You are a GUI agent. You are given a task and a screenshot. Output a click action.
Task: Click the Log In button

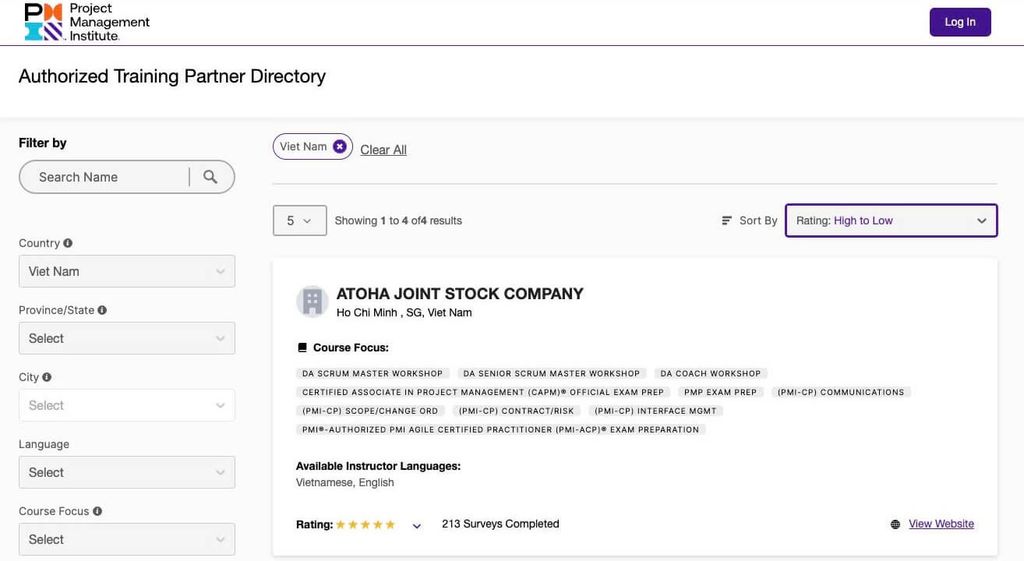[x=960, y=22]
